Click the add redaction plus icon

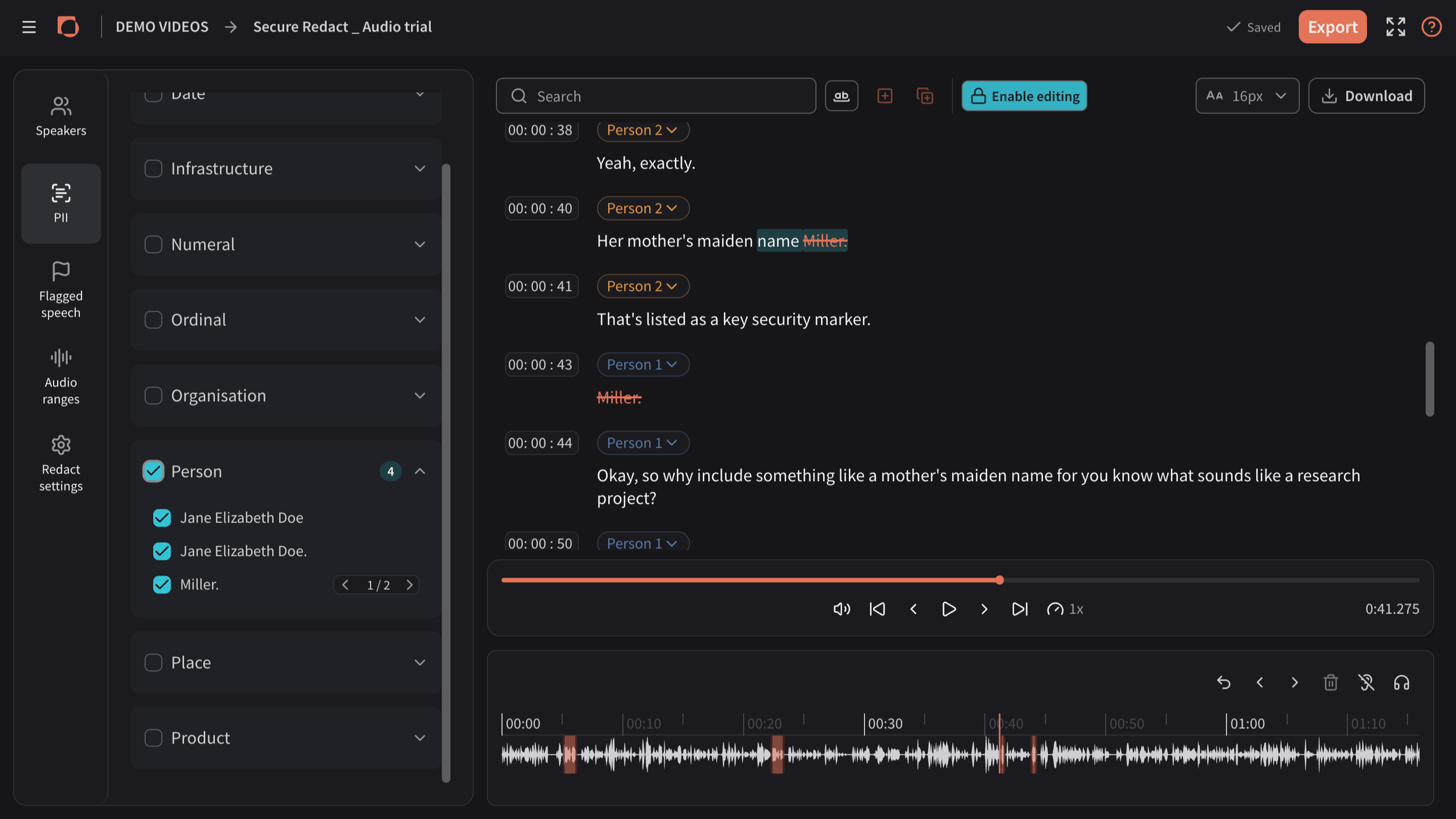coord(885,96)
